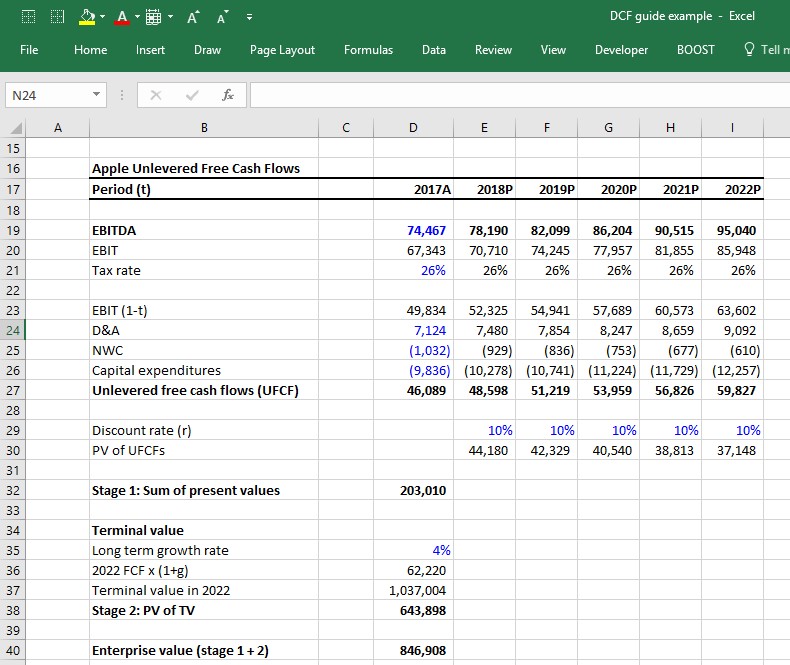Switch to the BOOST tab
The image size is (790, 665).
(x=695, y=50)
